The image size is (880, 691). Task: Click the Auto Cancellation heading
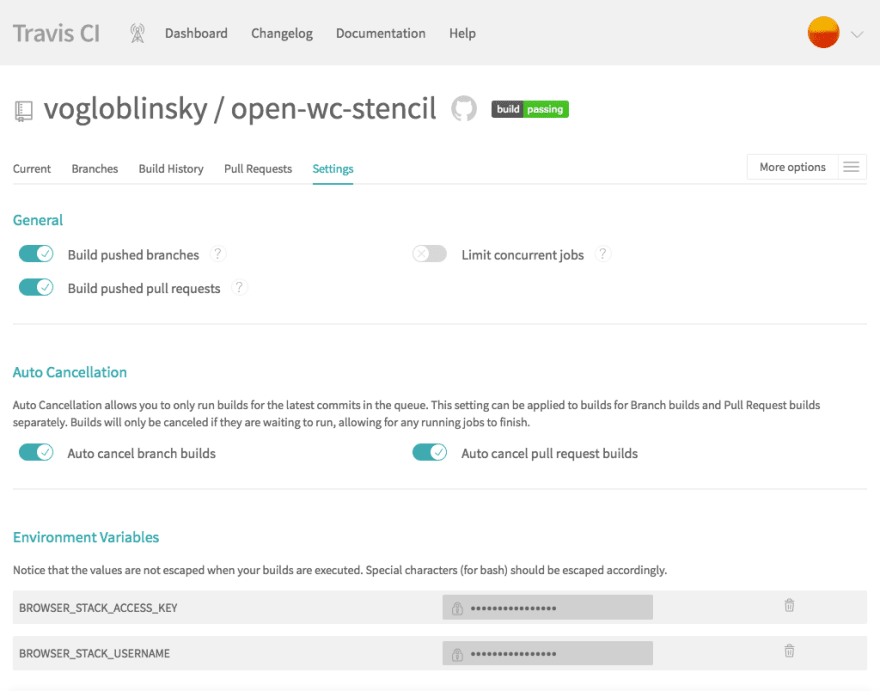click(x=70, y=372)
